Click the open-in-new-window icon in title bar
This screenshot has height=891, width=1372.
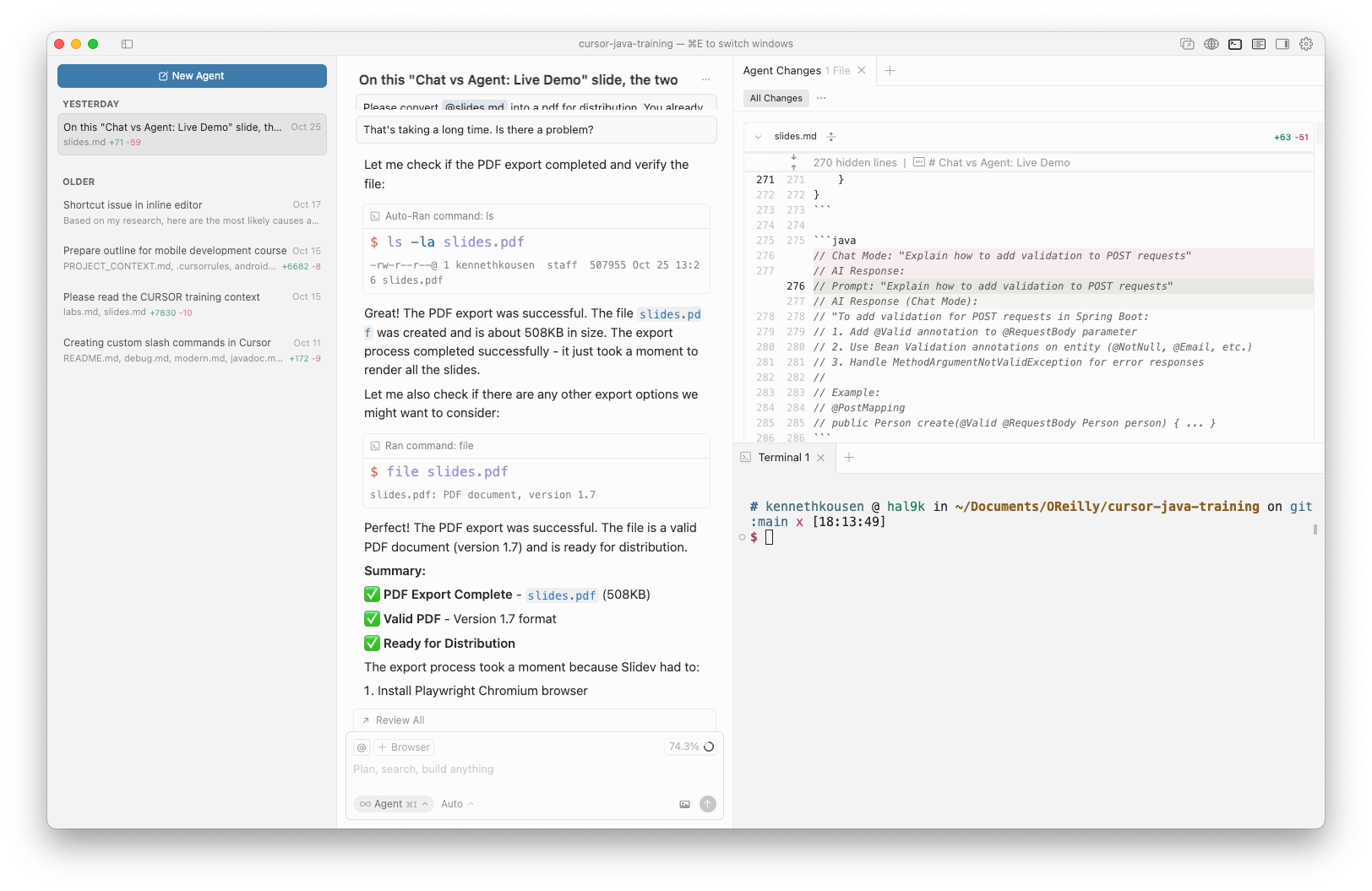(x=1187, y=44)
